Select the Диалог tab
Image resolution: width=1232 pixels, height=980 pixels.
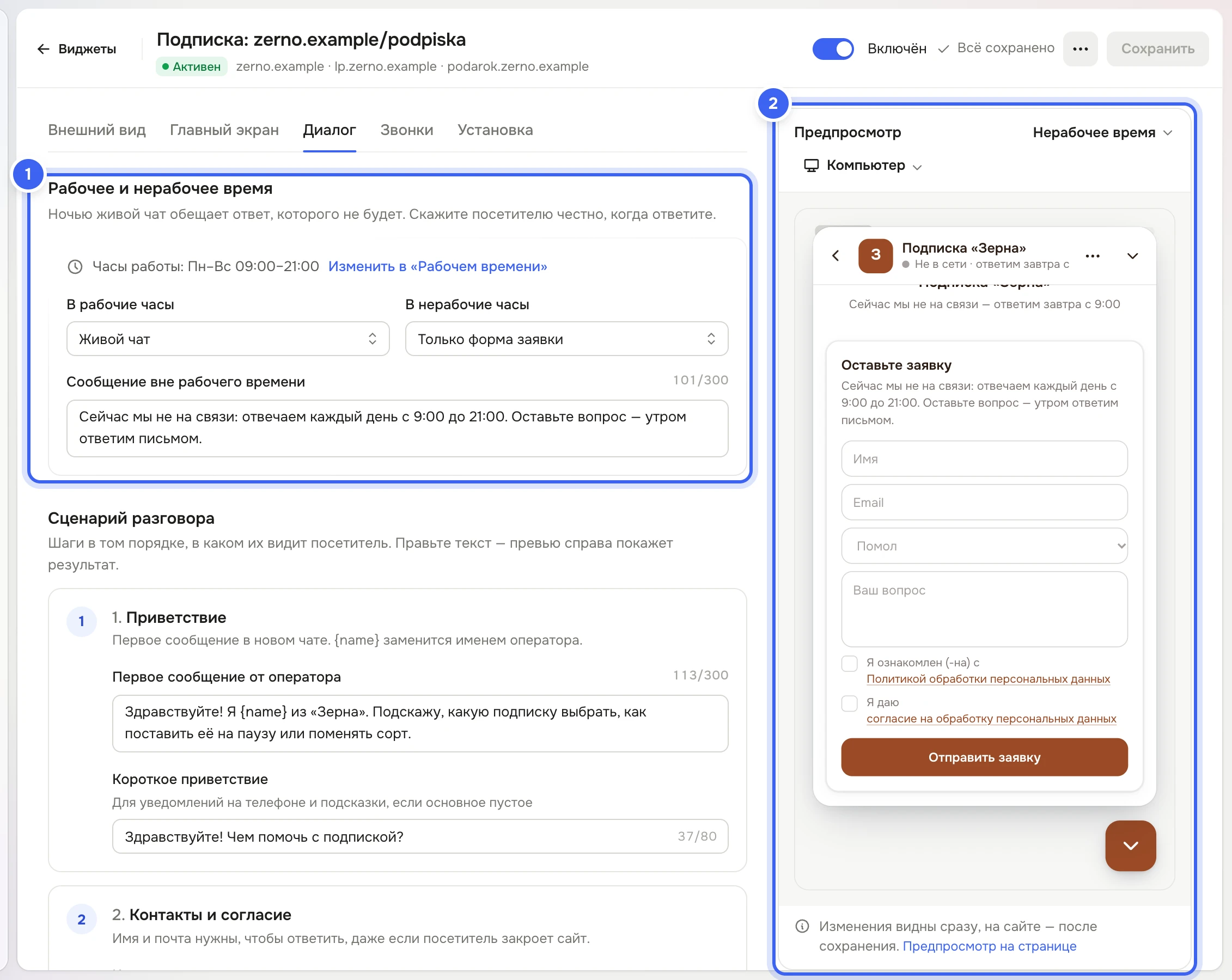[329, 130]
